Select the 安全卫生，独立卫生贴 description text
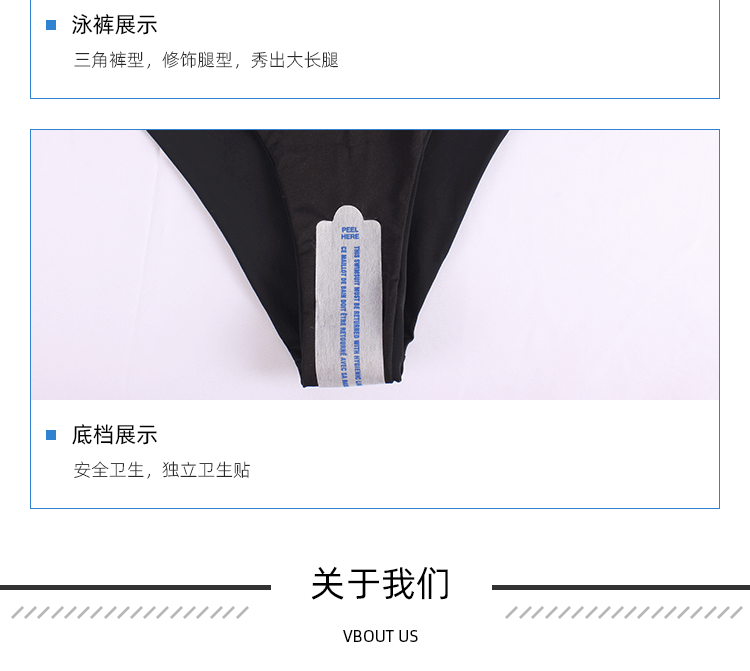Screen dimensions: 750x671 click(162, 470)
